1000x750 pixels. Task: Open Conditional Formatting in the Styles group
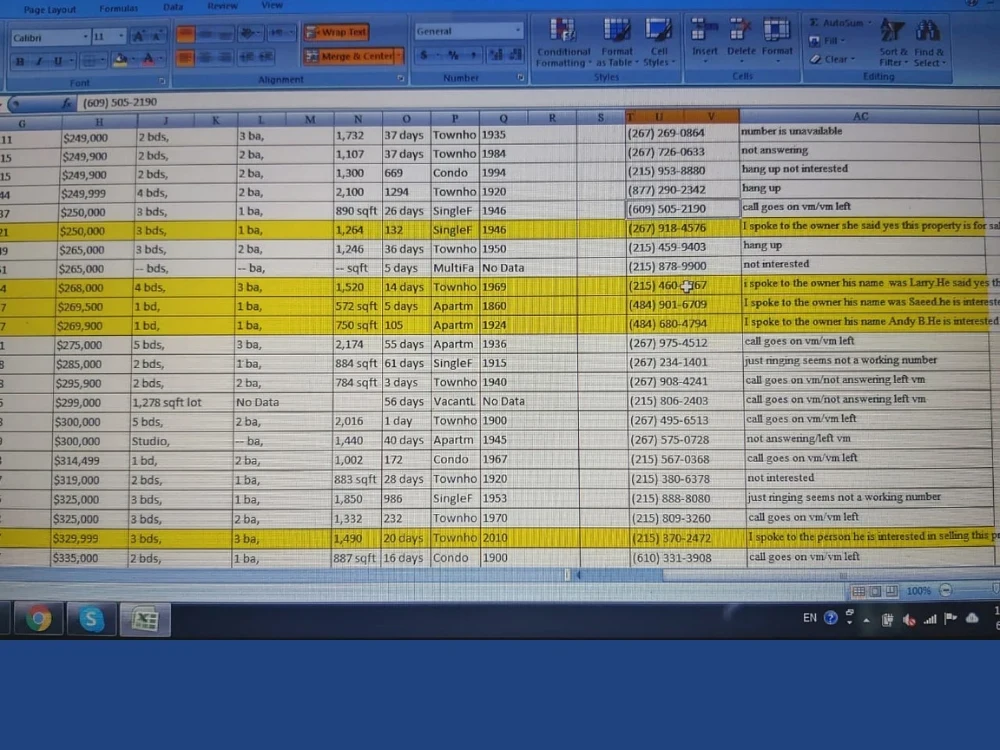563,42
